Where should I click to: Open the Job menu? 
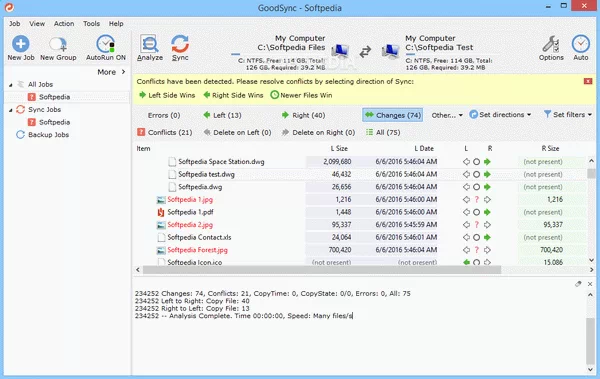click(15, 24)
